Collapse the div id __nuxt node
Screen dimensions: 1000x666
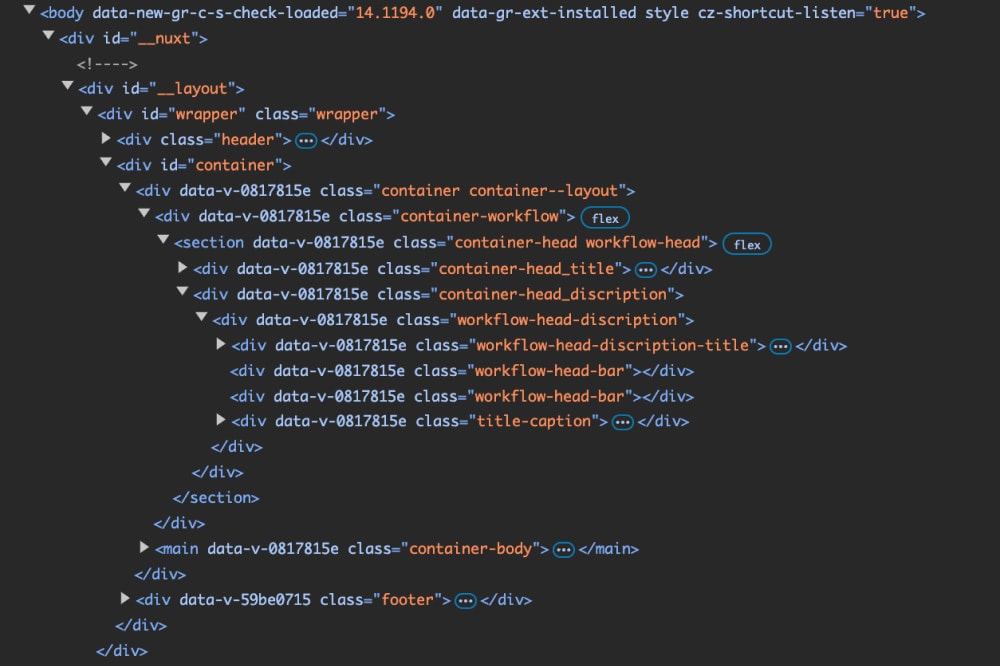(48, 37)
